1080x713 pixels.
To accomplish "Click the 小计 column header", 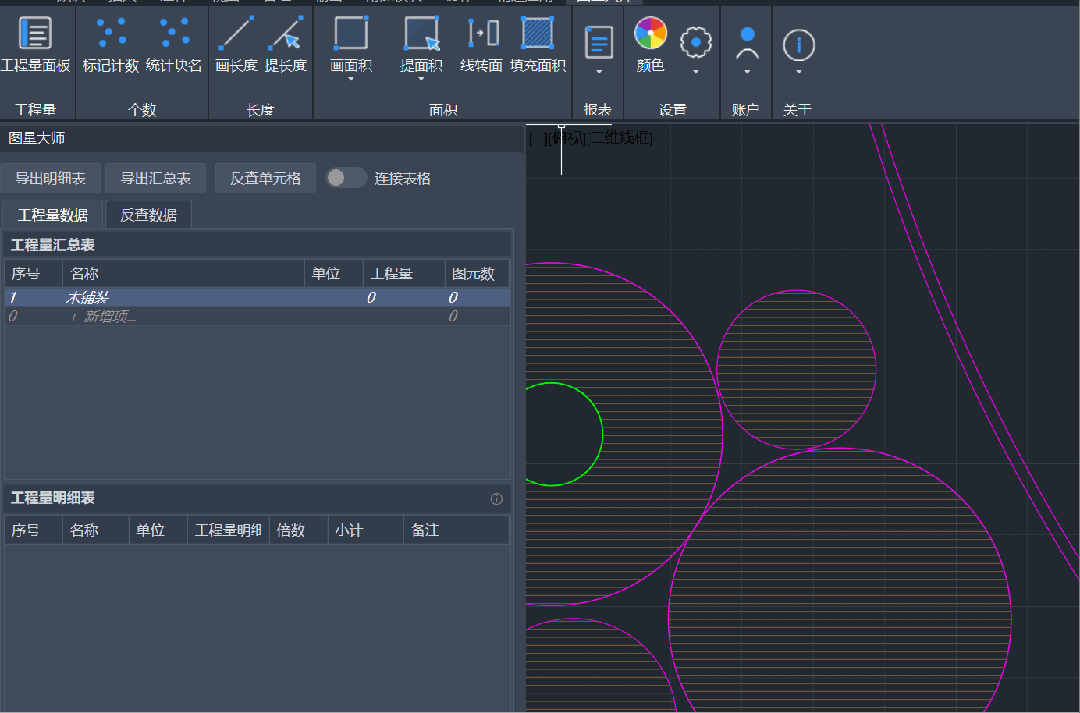I will point(366,530).
